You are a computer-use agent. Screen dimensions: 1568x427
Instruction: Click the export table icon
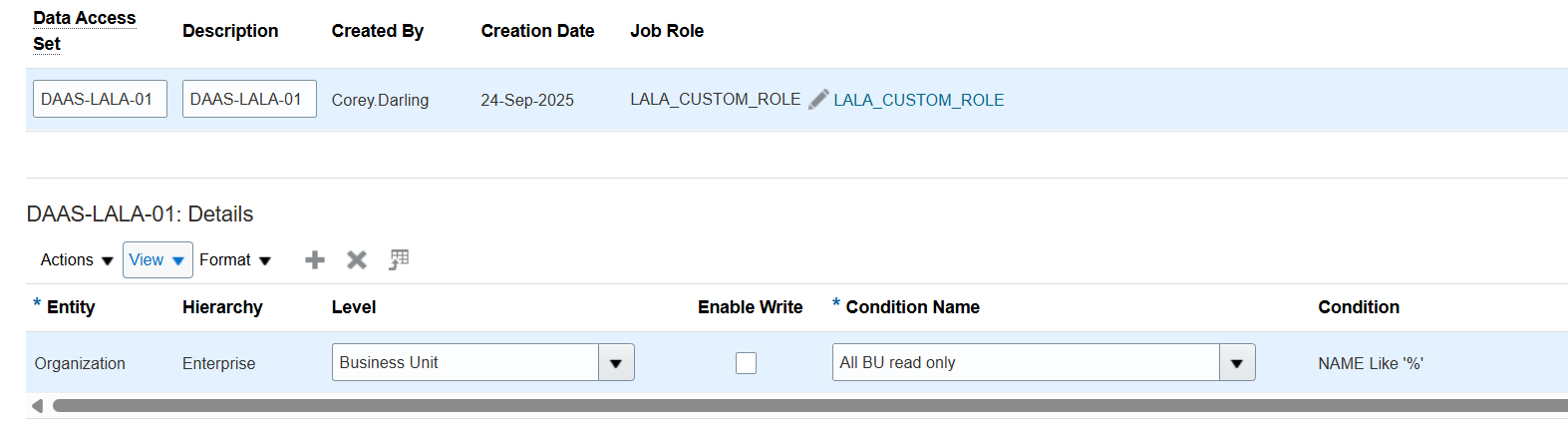399,259
